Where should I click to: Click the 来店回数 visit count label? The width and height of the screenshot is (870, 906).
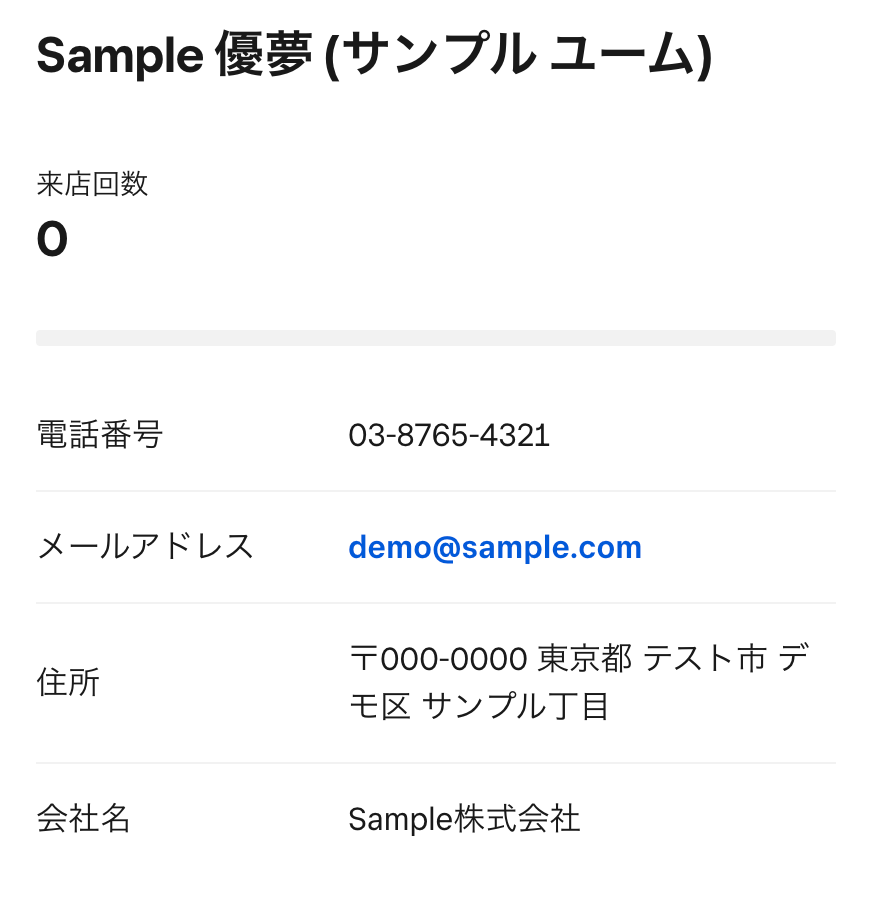click(x=92, y=184)
